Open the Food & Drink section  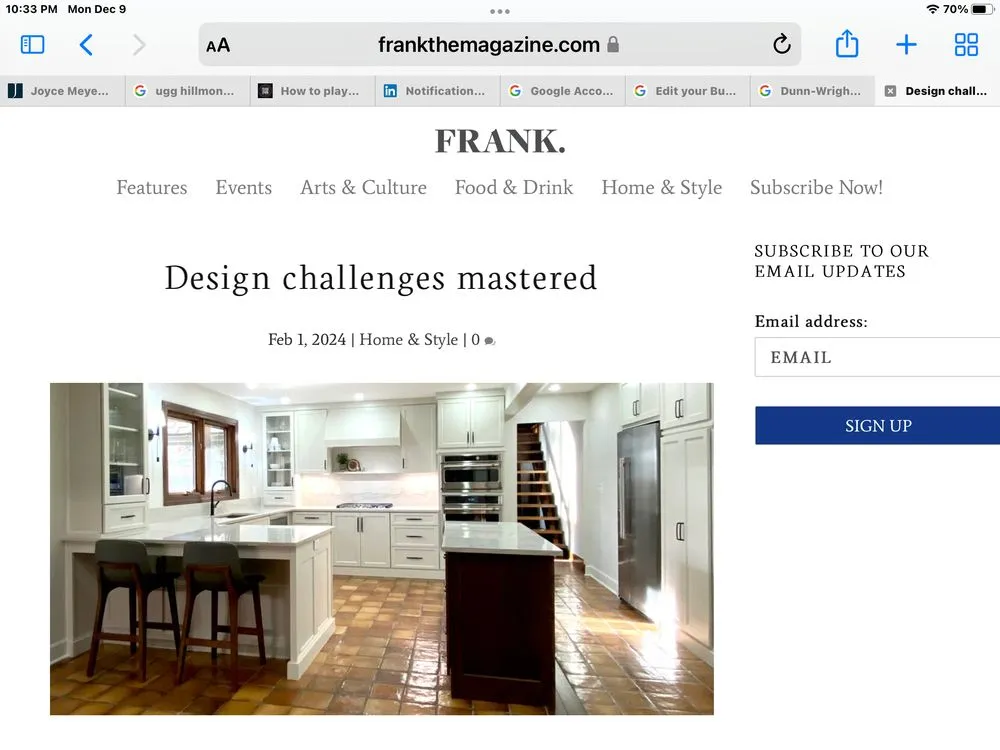click(514, 188)
